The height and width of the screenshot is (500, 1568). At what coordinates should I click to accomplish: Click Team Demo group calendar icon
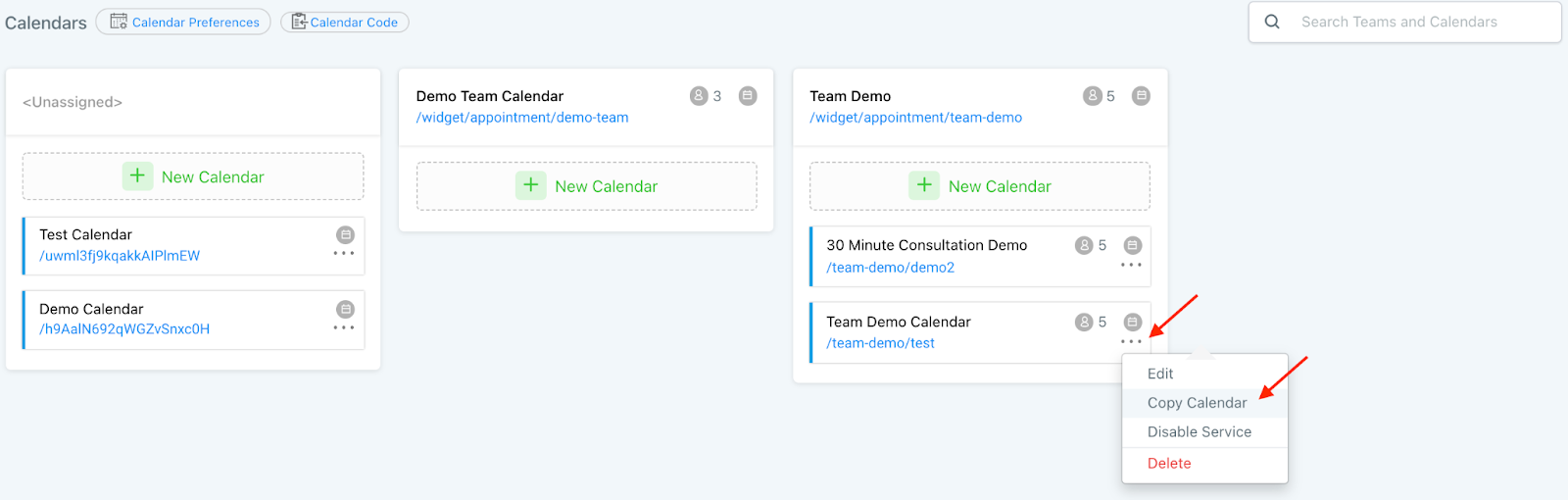[x=1141, y=96]
